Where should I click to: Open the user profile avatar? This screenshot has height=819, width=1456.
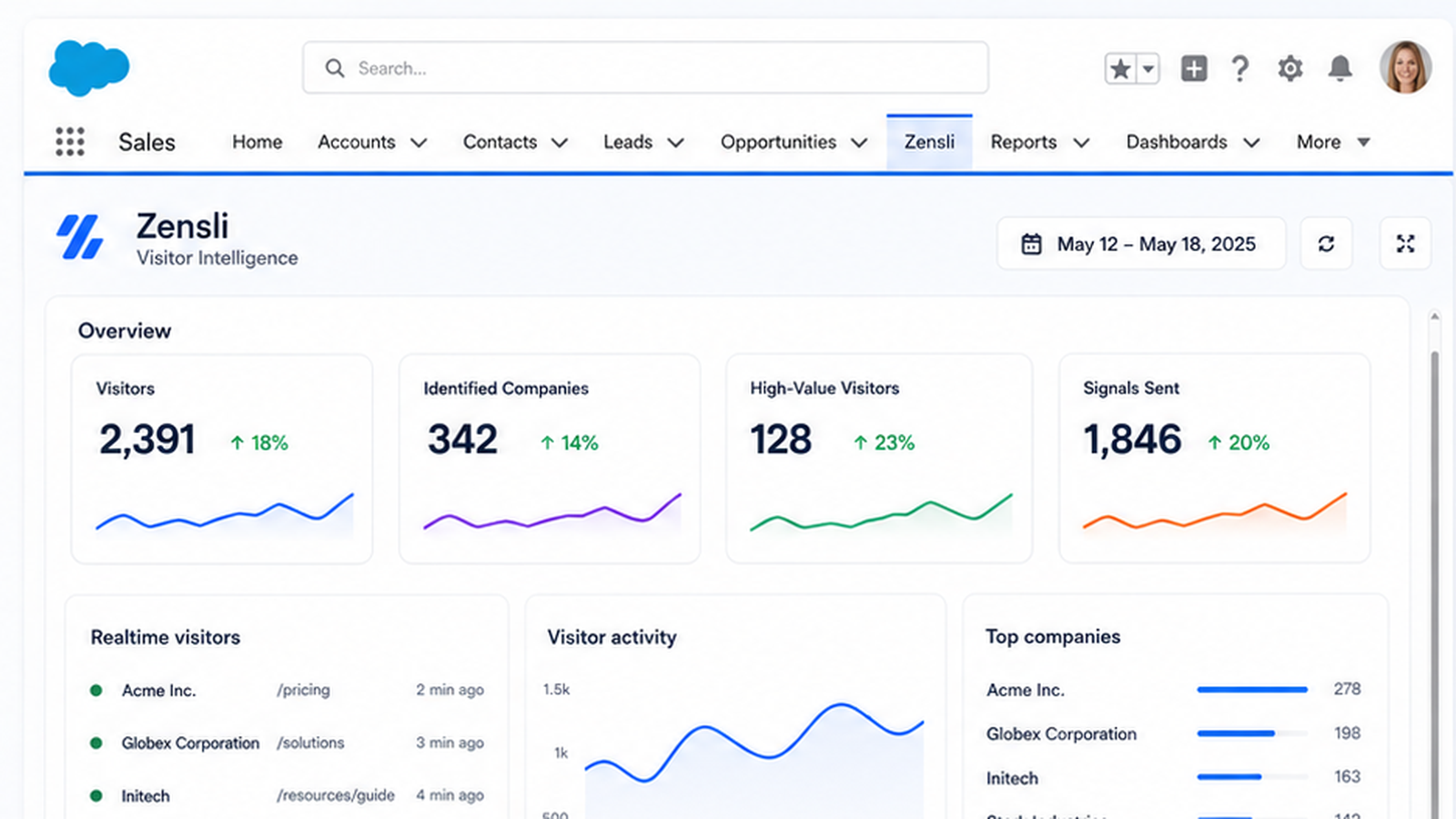[x=1405, y=67]
